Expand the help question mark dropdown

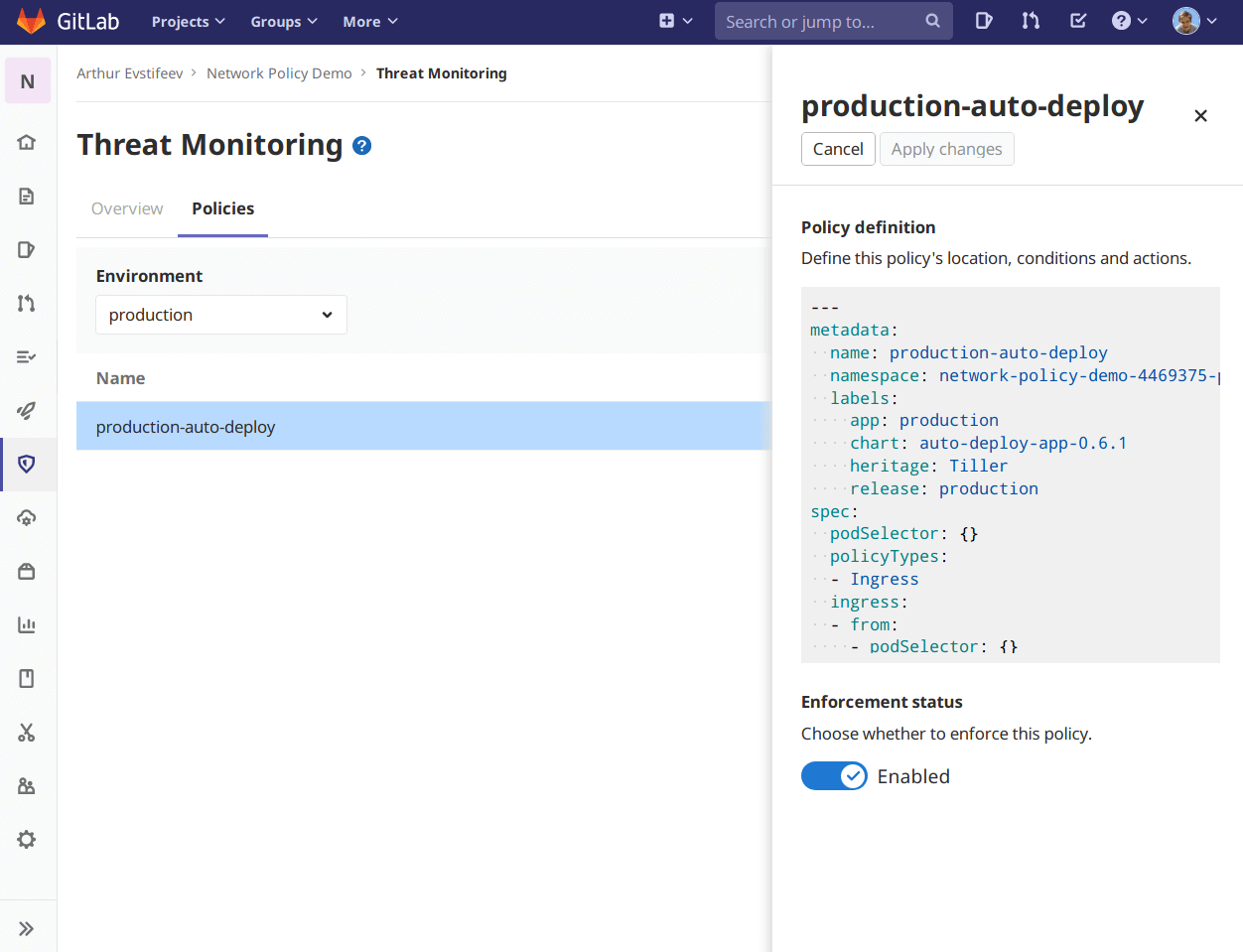[1129, 20]
